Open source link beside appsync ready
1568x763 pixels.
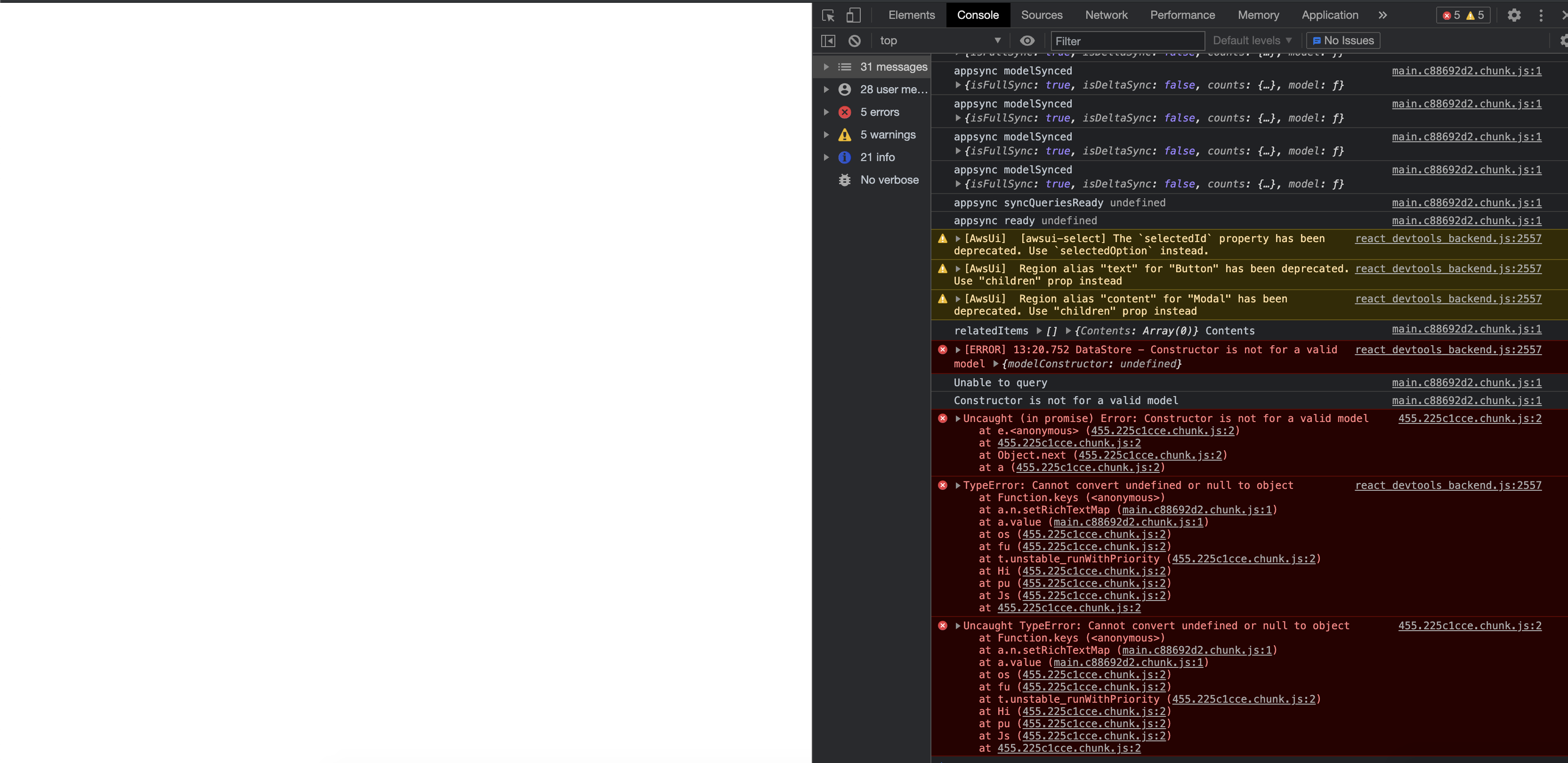coord(1466,220)
